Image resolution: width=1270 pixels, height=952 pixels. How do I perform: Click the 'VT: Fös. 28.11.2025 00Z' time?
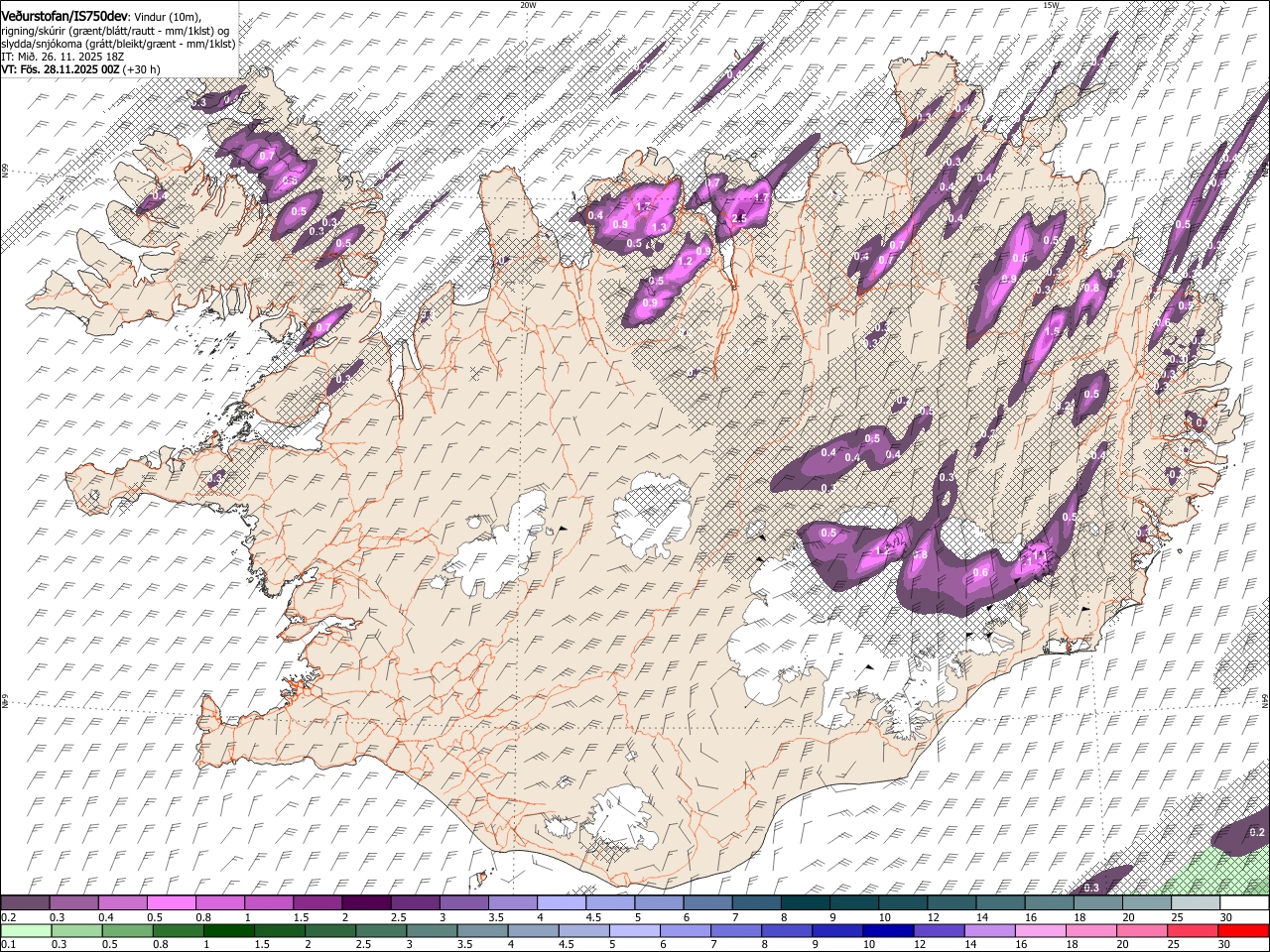[61, 69]
